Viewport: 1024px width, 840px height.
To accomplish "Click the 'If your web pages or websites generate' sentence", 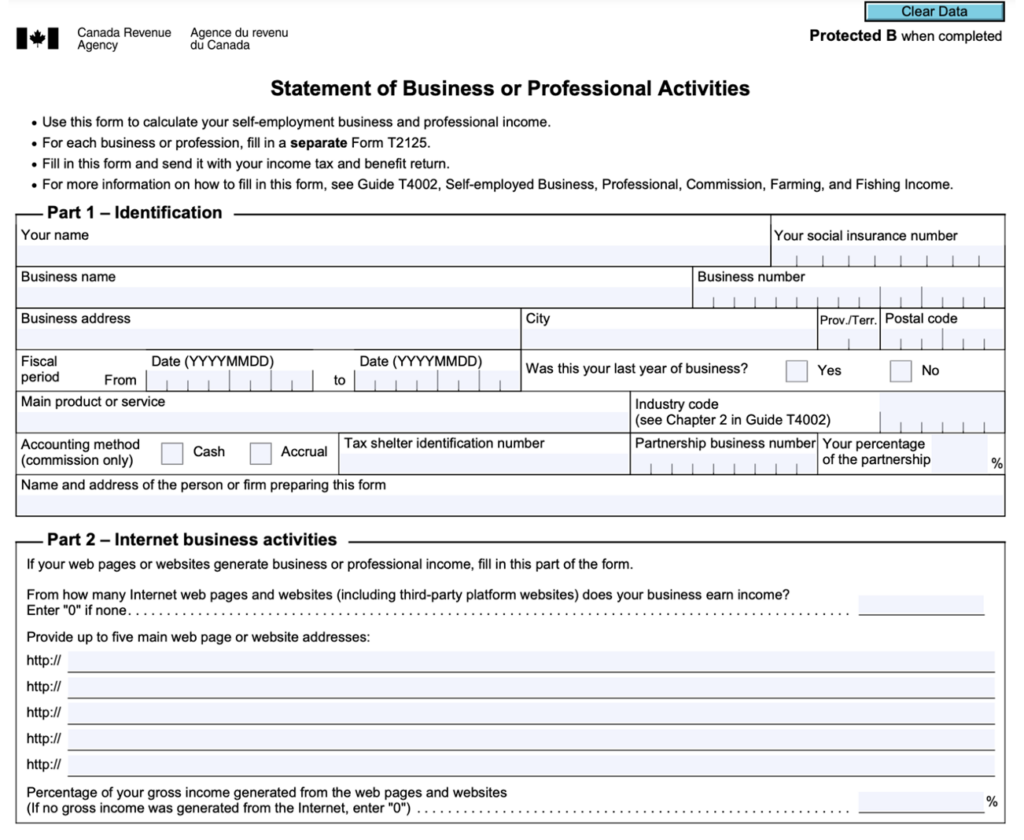I will click(x=330, y=564).
